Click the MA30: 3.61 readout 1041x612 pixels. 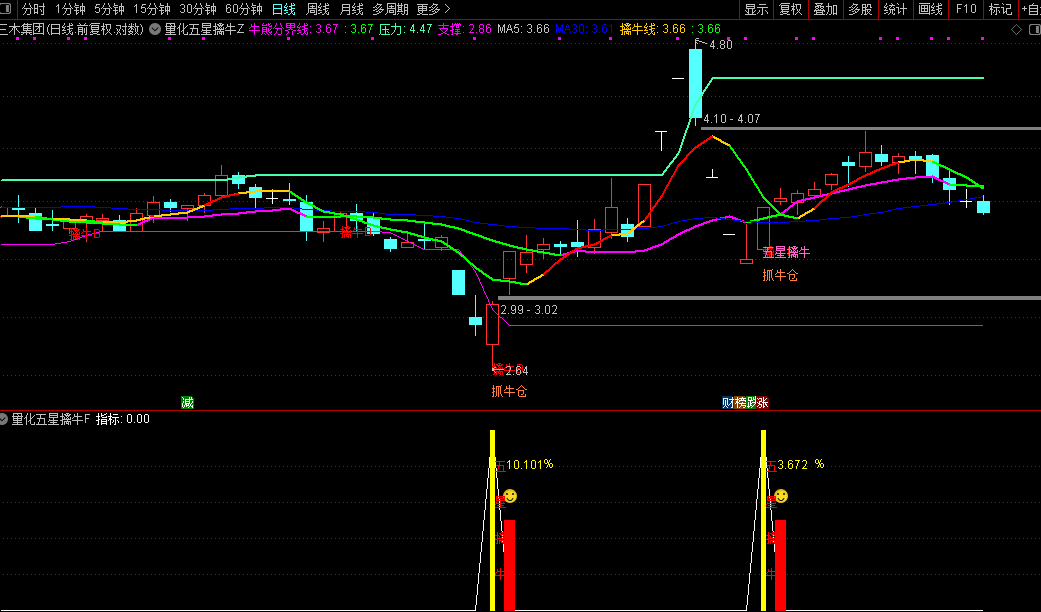click(x=584, y=29)
